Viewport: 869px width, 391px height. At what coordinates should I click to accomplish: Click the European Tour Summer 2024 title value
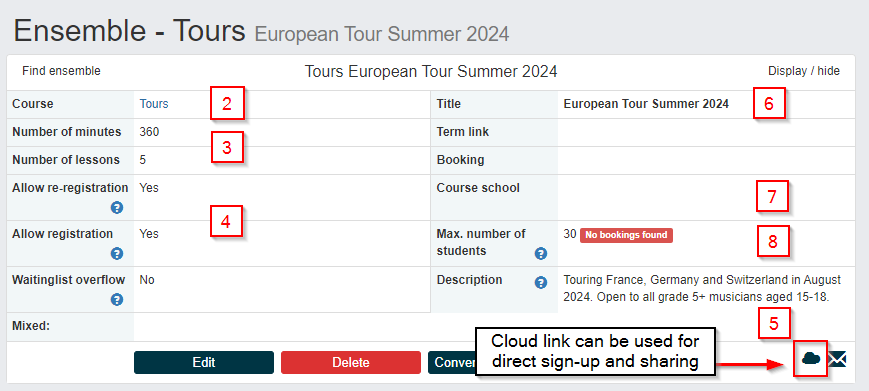(x=646, y=104)
